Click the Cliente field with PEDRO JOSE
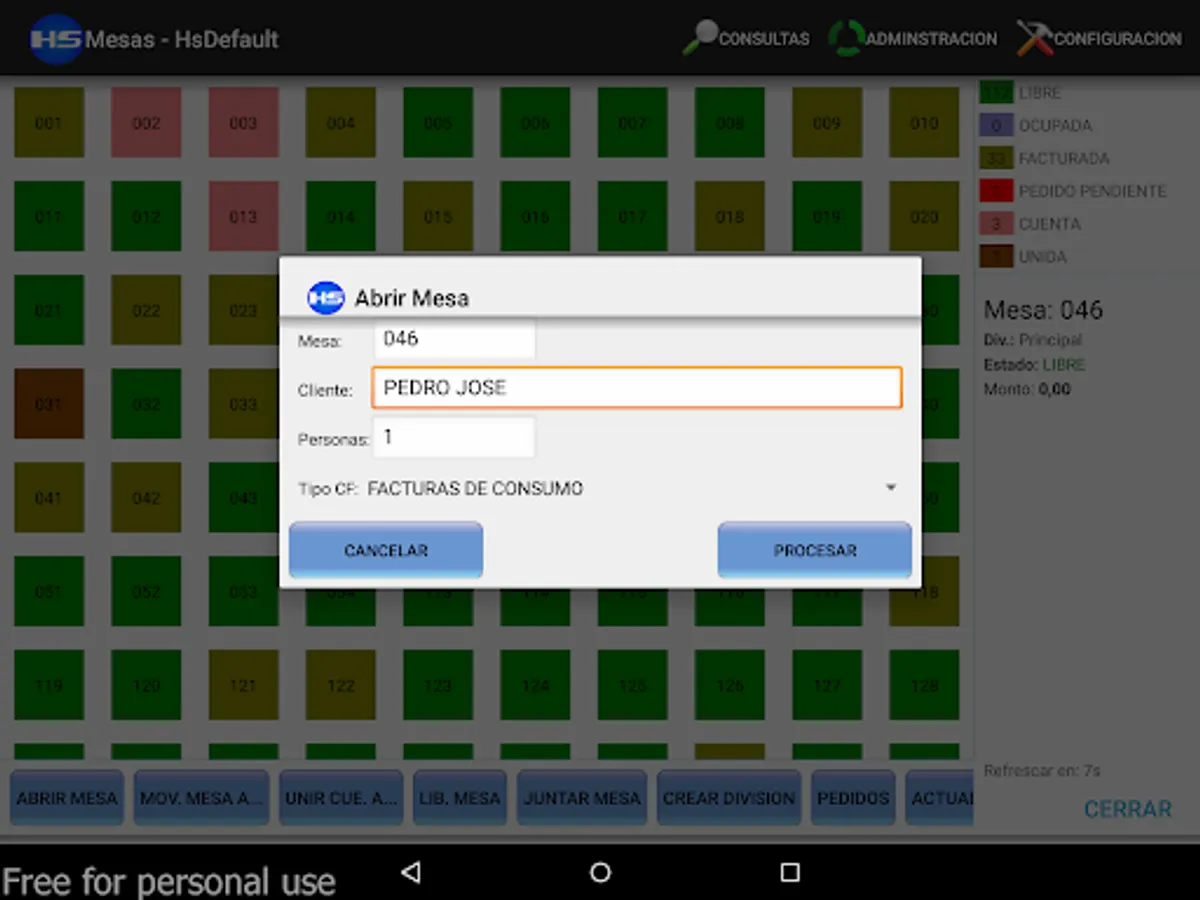Viewport: 1200px width, 900px height. tap(637, 387)
